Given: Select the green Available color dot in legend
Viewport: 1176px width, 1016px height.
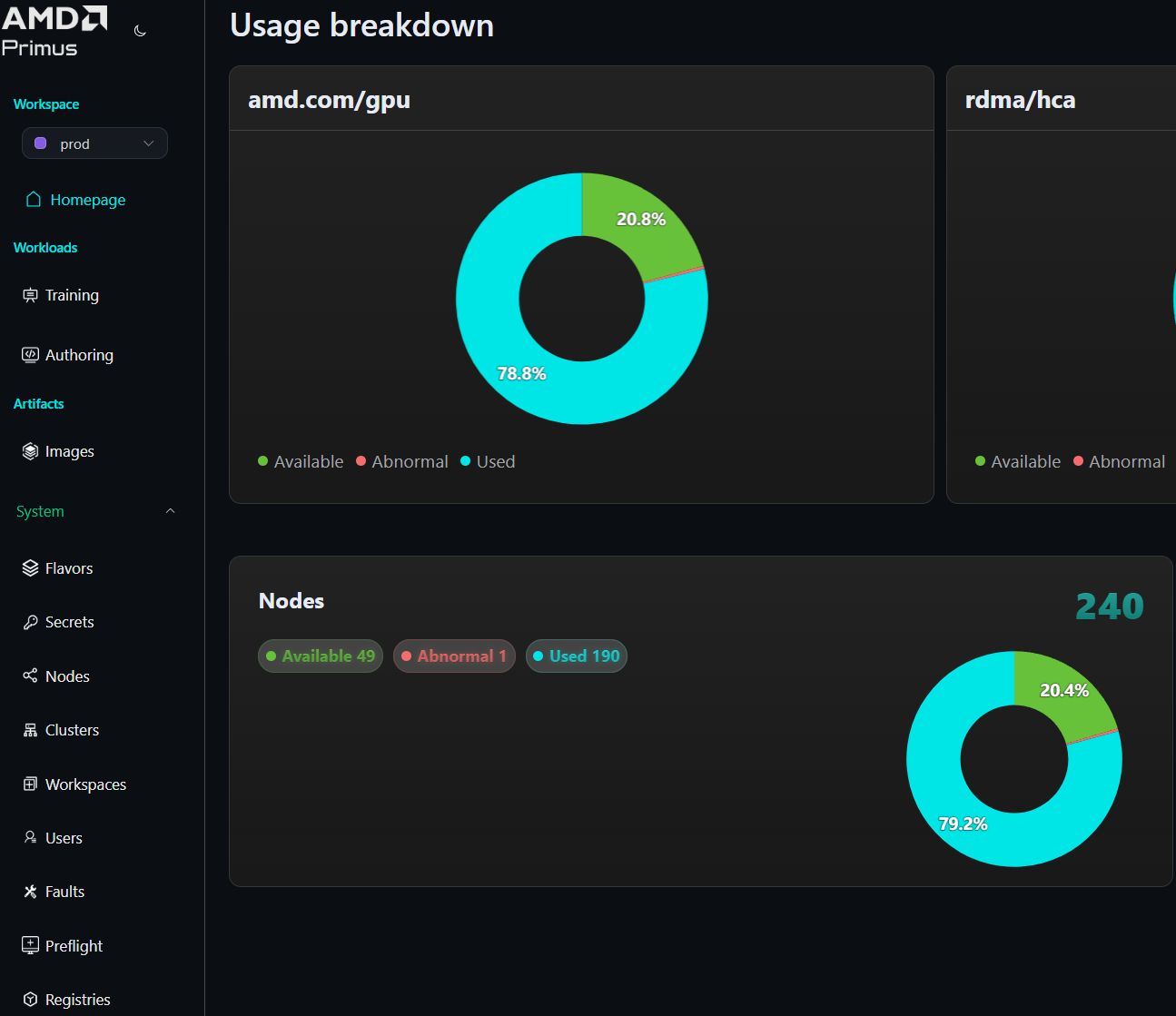Looking at the screenshot, I should (x=263, y=461).
